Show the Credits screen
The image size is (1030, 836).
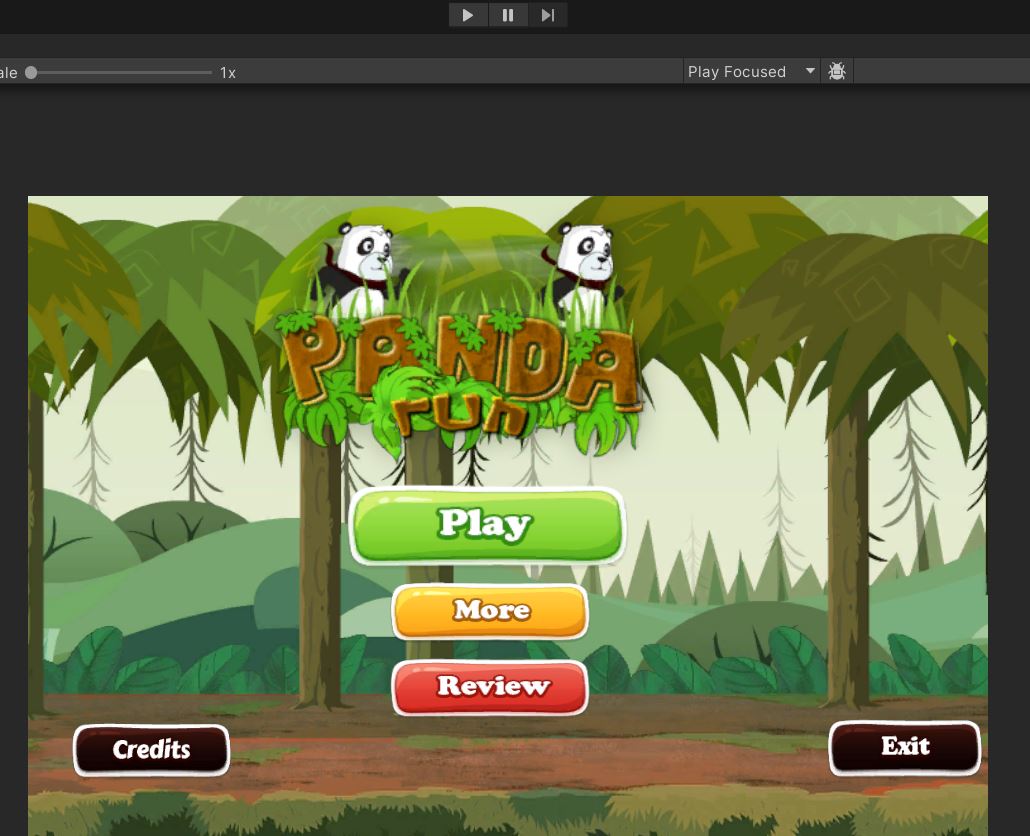(151, 749)
